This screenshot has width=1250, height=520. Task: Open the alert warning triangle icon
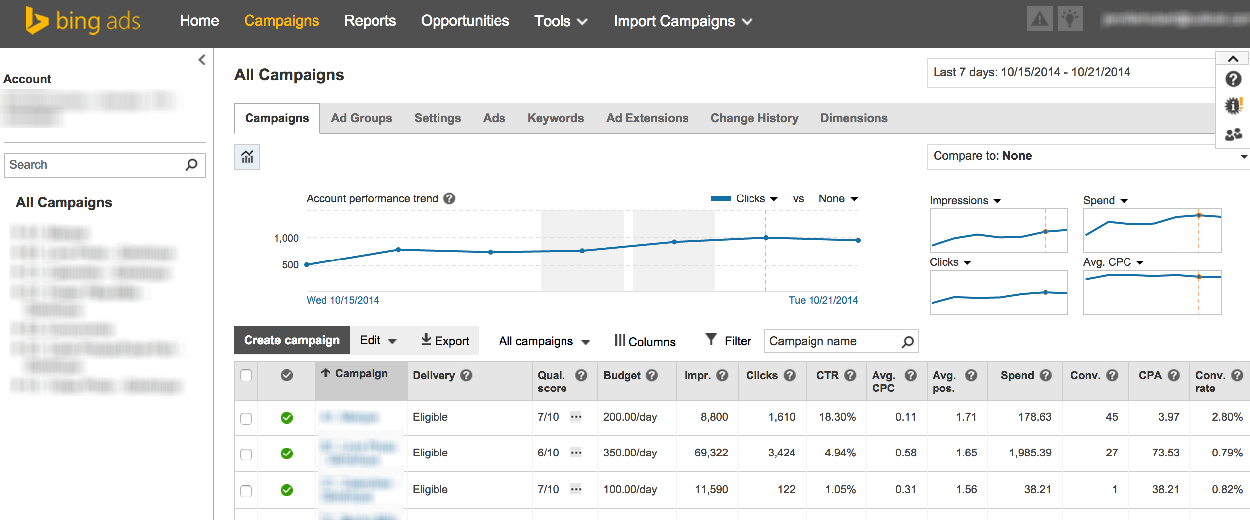(1040, 18)
